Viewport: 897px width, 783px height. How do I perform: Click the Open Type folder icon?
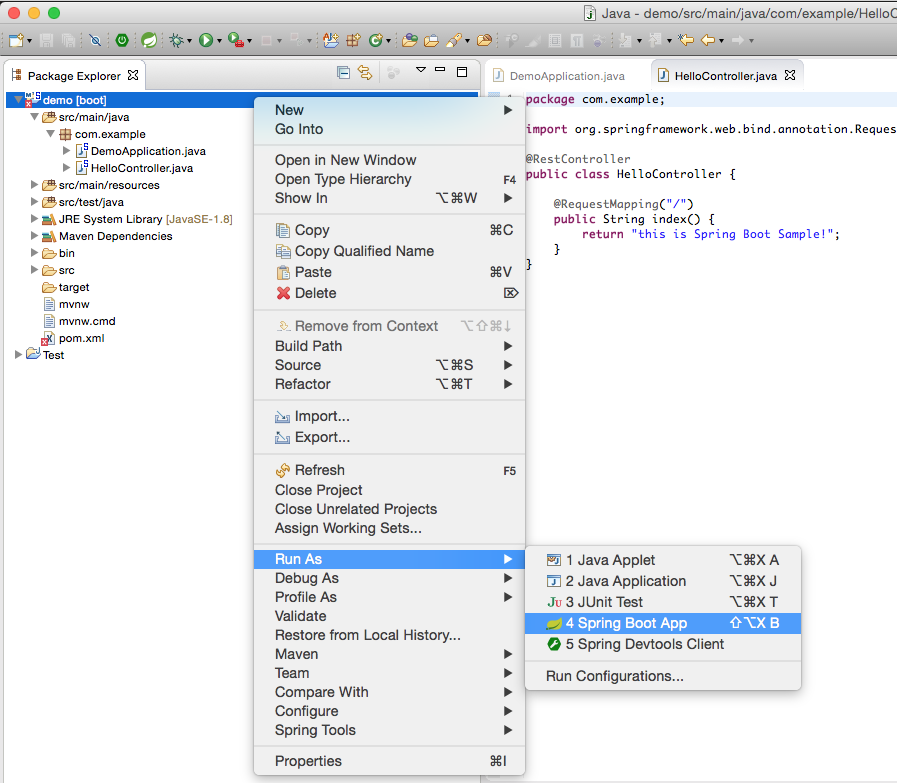[410, 40]
